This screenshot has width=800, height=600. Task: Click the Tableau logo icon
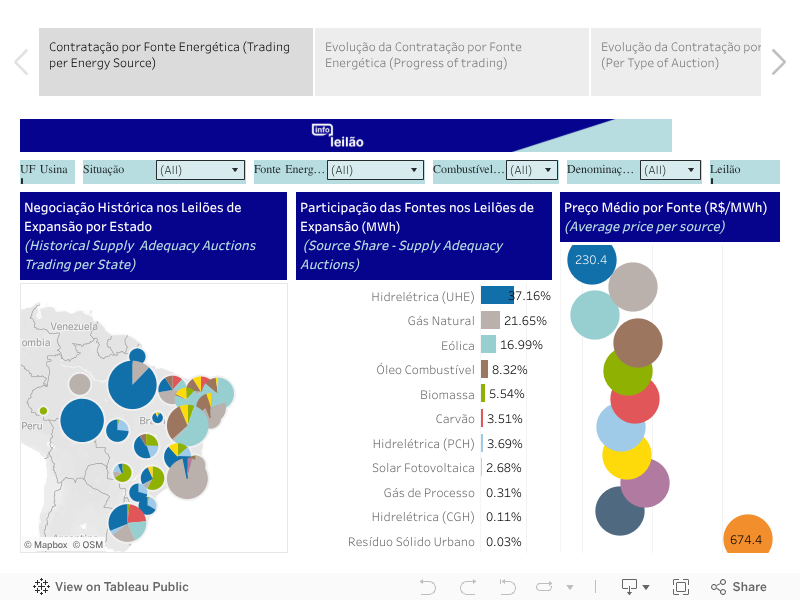(x=42, y=587)
